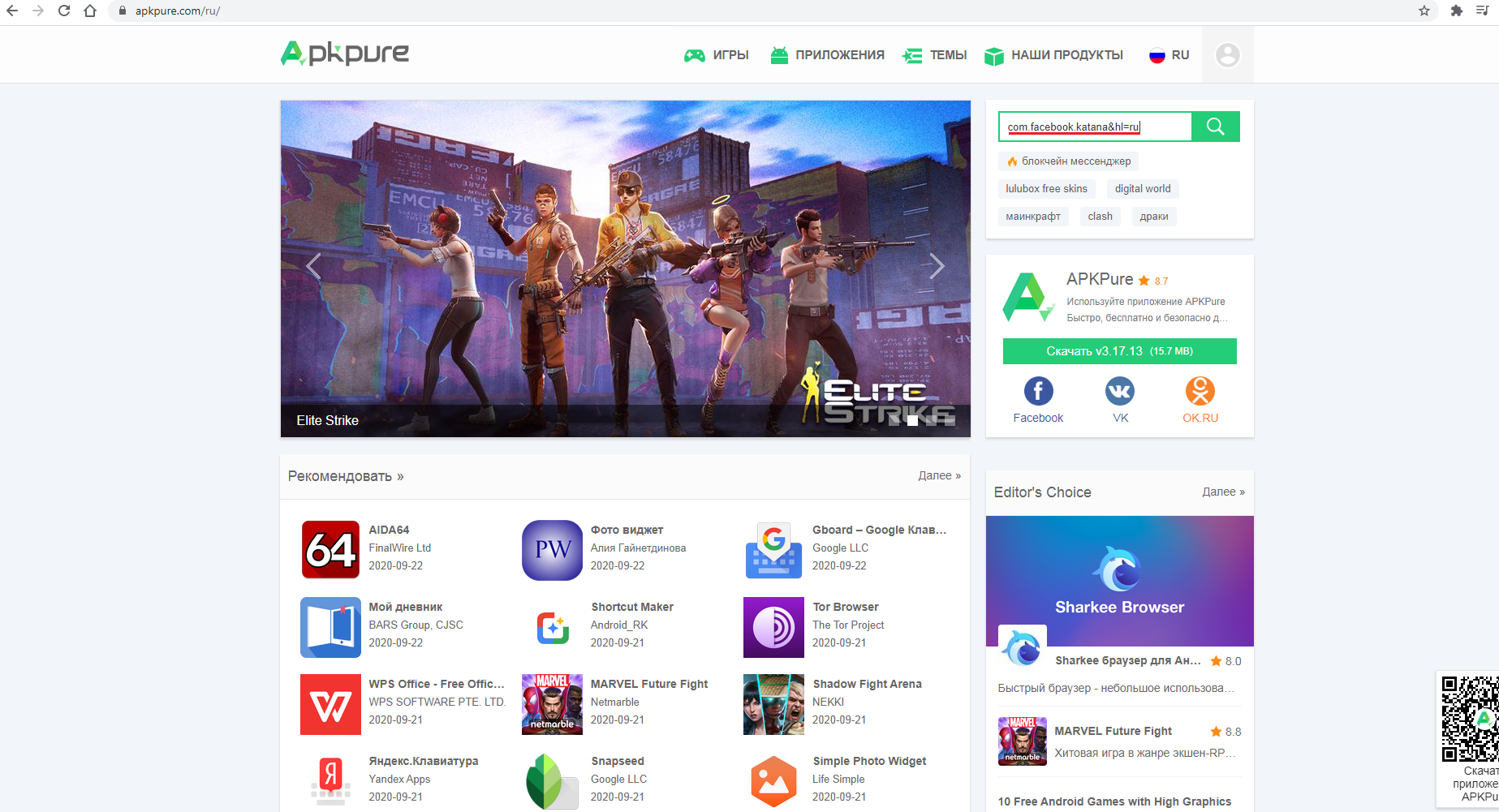Image resolution: width=1499 pixels, height=812 pixels.
Task: Select the 'lulubox free skins' search tag
Action: click(x=1046, y=189)
